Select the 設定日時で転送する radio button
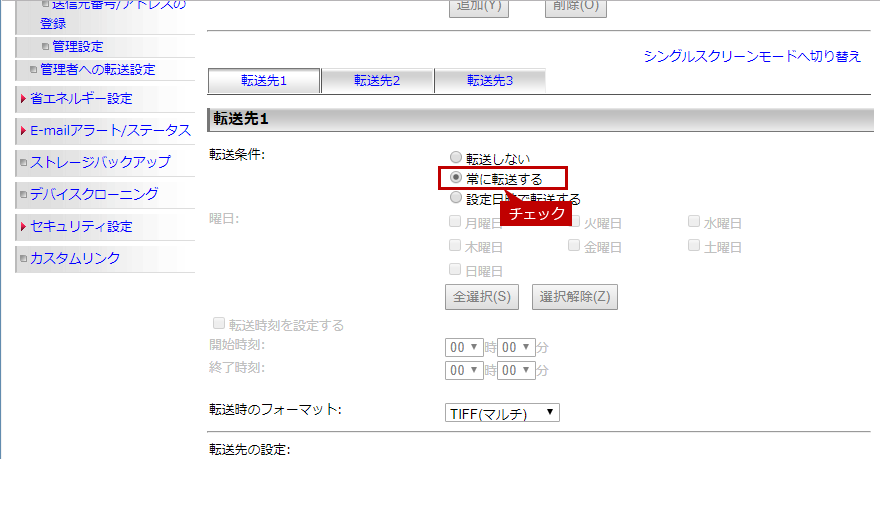Image resolution: width=880 pixels, height=507 pixels. [457, 198]
